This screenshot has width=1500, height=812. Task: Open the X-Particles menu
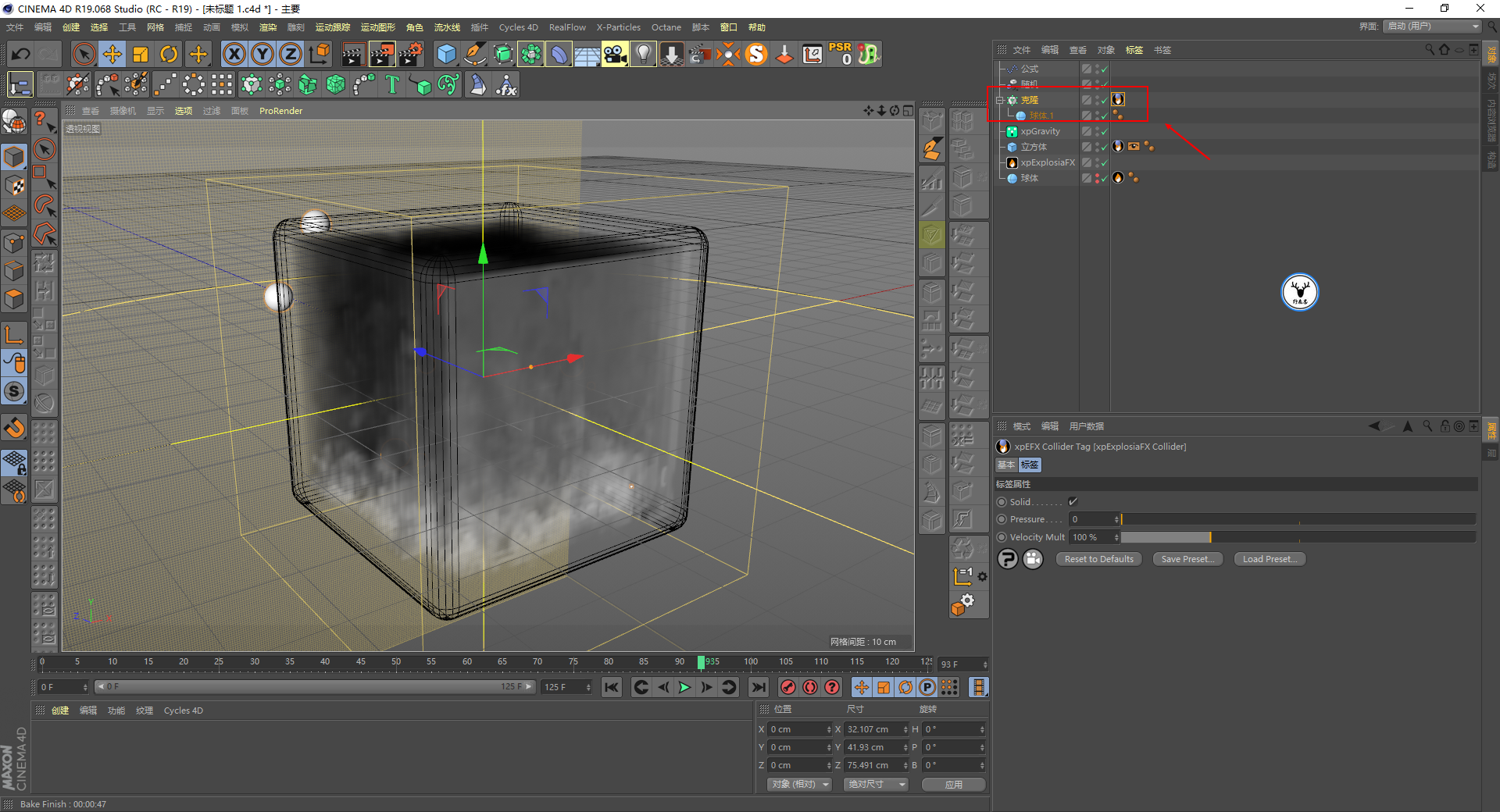618,27
